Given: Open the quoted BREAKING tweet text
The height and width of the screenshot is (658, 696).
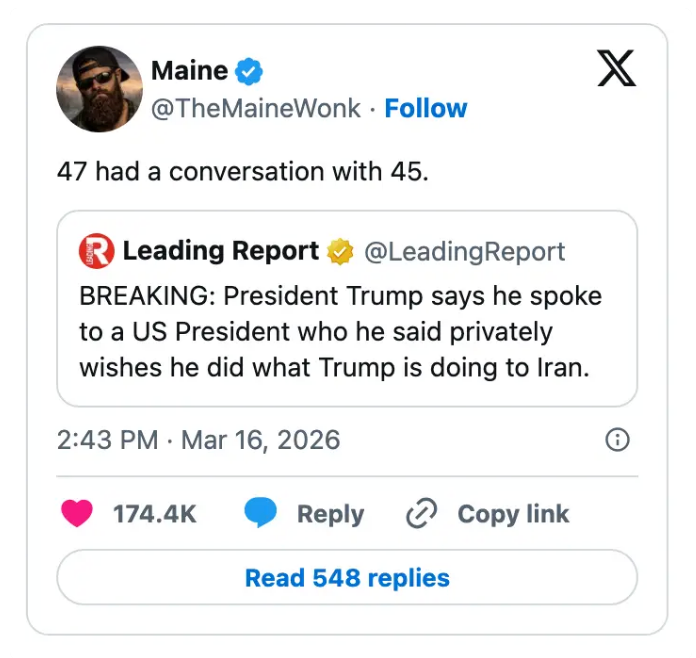Looking at the screenshot, I should (340, 333).
